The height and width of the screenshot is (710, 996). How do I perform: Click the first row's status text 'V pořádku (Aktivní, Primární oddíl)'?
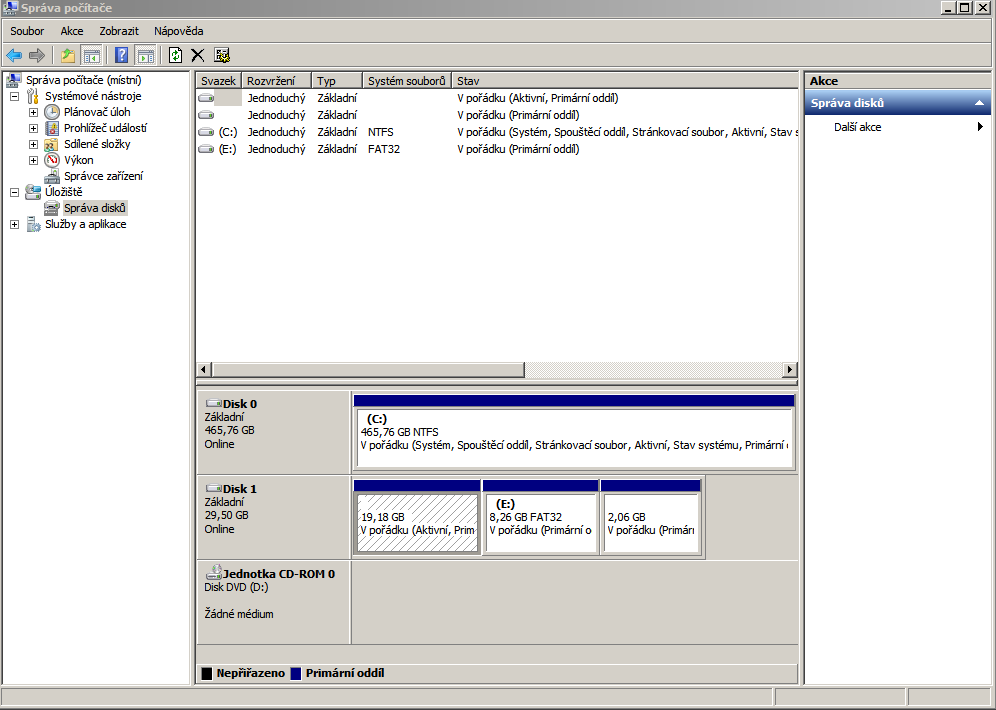[537, 98]
